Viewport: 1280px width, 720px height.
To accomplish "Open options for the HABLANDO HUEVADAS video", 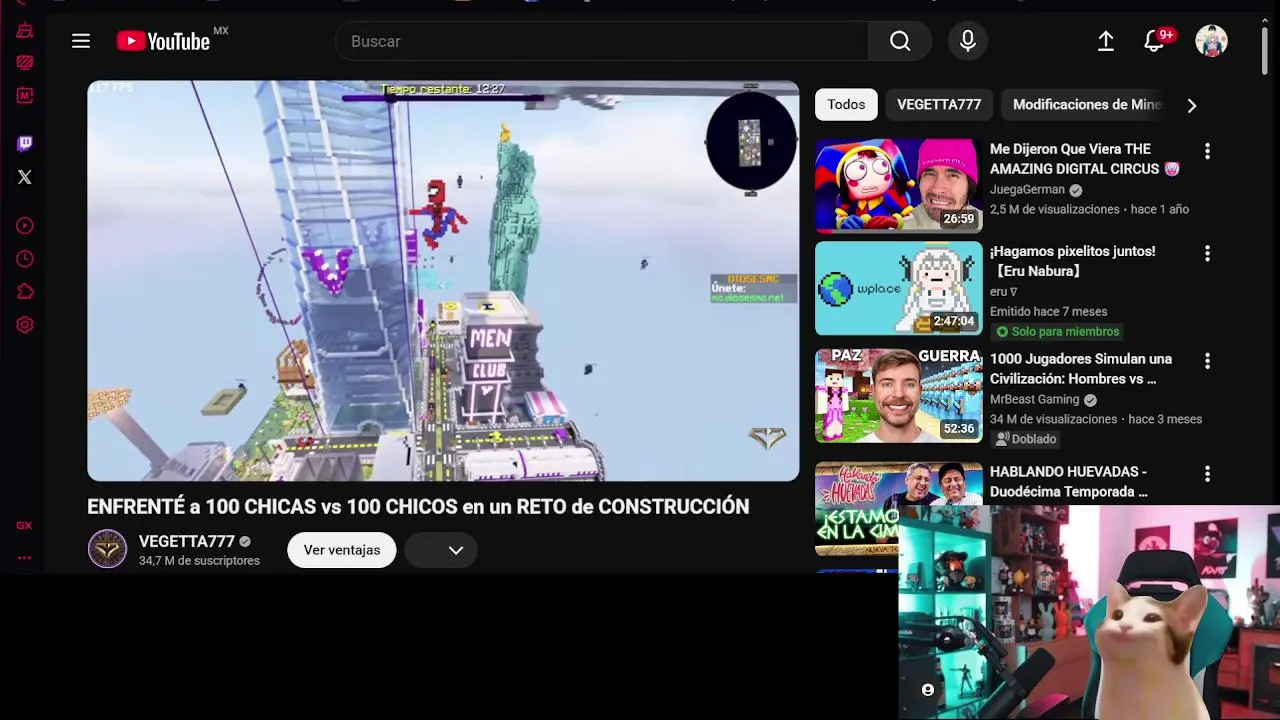I will point(1207,474).
